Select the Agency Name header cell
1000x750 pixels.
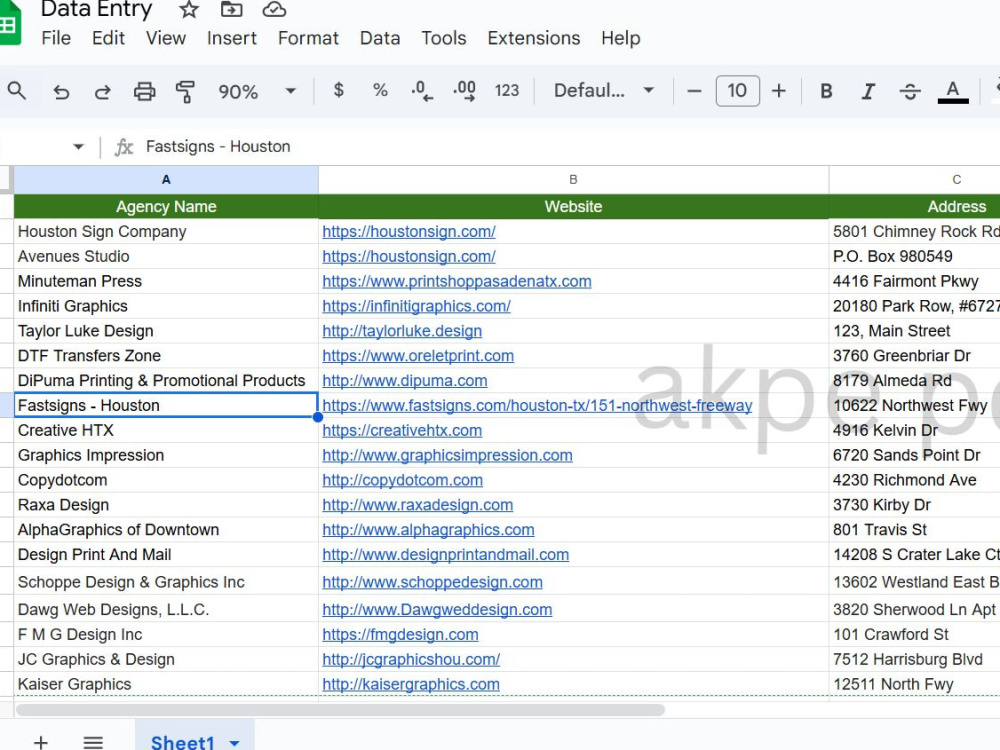[166, 207]
